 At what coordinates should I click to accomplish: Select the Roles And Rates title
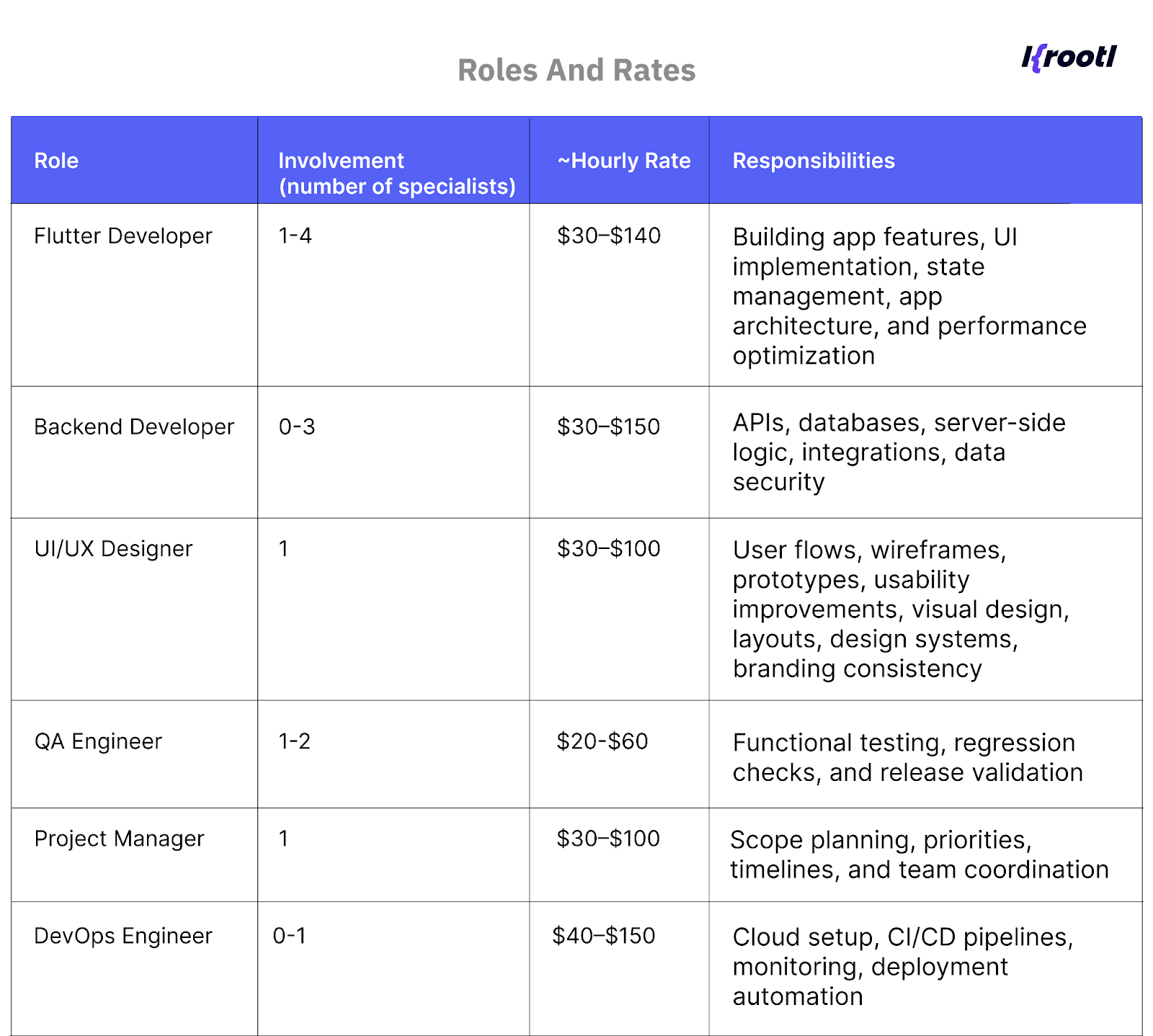tap(575, 70)
